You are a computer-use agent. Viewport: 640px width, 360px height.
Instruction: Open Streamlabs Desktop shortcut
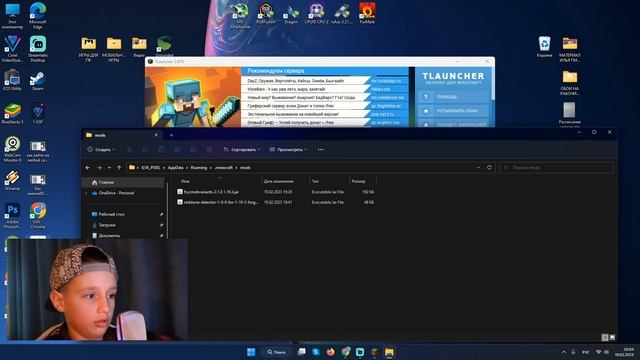(38, 48)
